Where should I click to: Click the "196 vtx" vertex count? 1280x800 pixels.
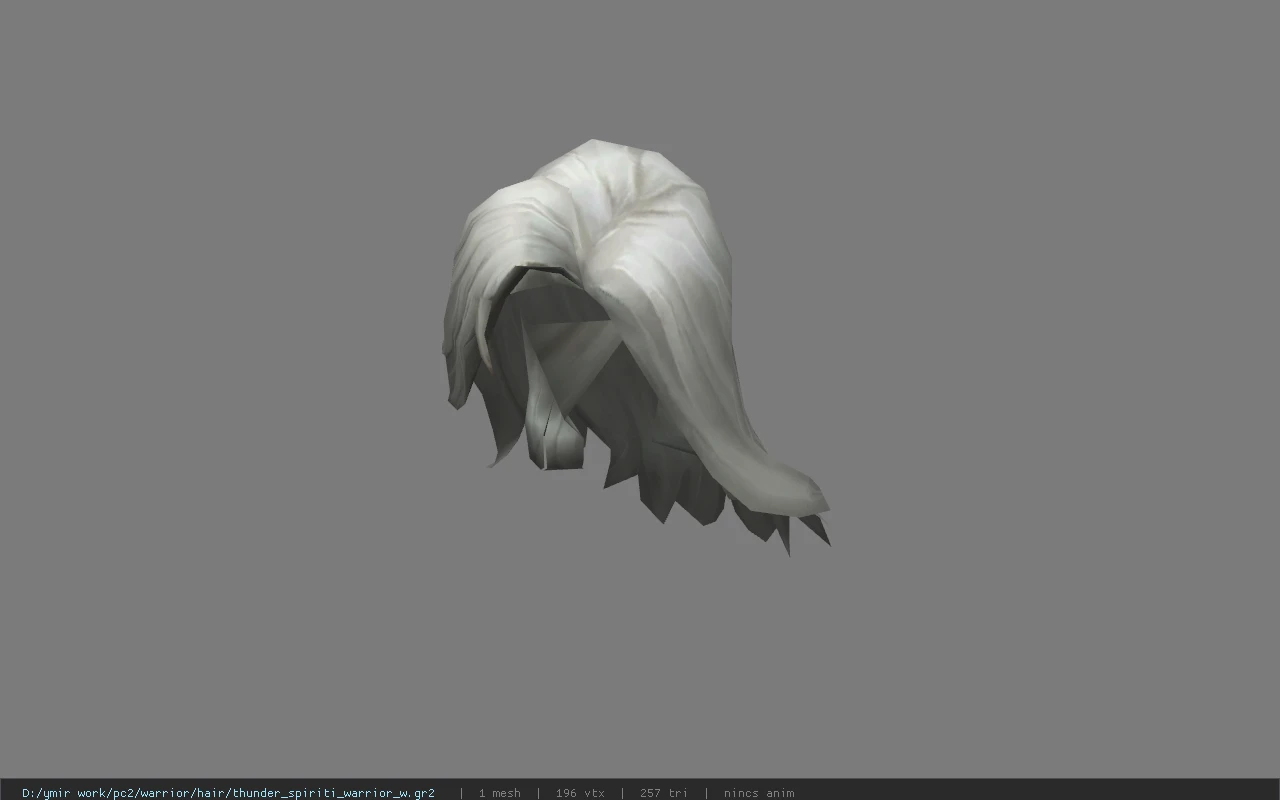pyautogui.click(x=580, y=793)
